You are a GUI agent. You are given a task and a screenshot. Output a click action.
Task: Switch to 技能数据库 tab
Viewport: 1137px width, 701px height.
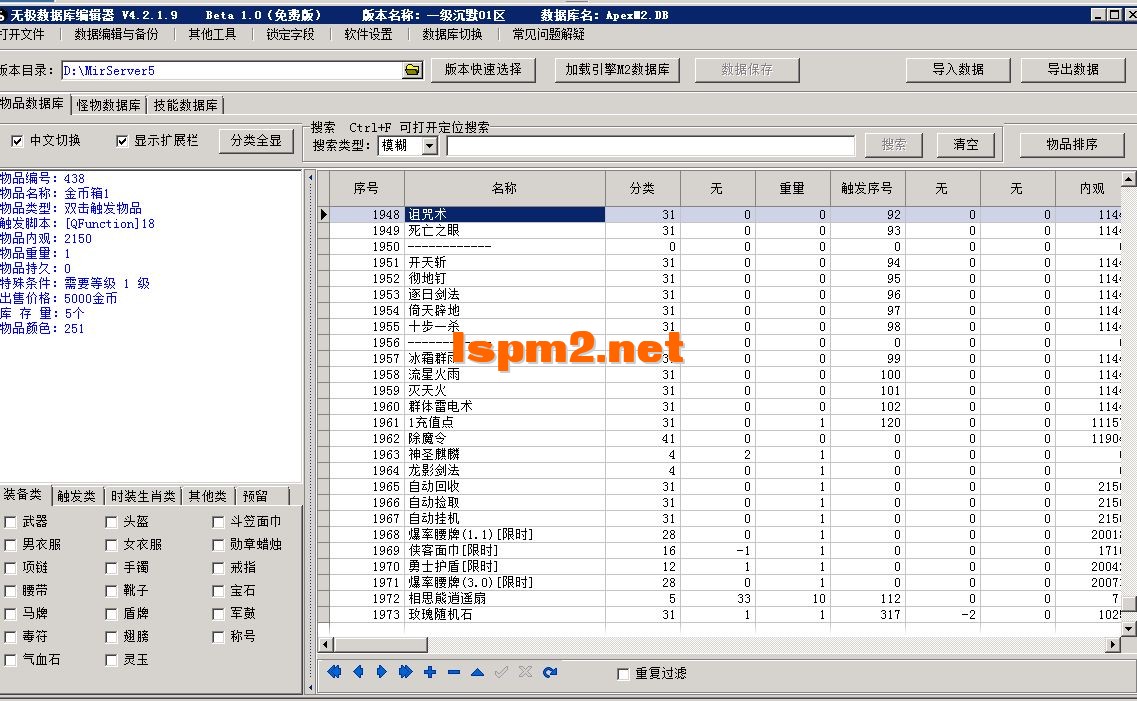click(x=185, y=105)
